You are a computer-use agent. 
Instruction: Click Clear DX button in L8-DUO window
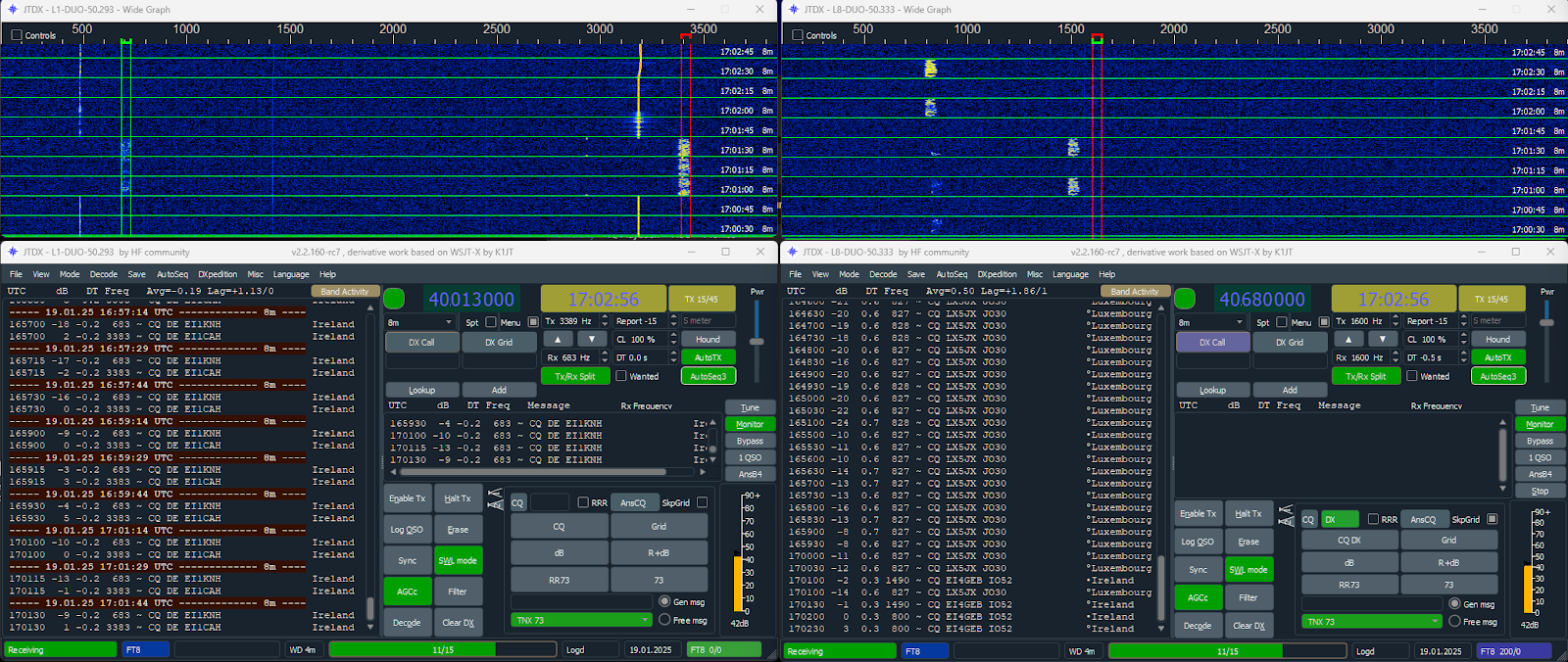coord(1249,625)
